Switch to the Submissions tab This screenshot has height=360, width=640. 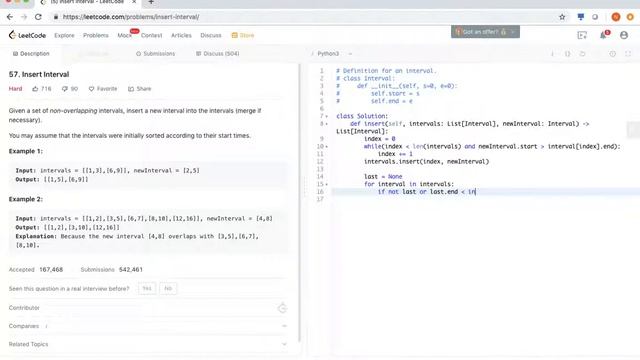pos(156,53)
